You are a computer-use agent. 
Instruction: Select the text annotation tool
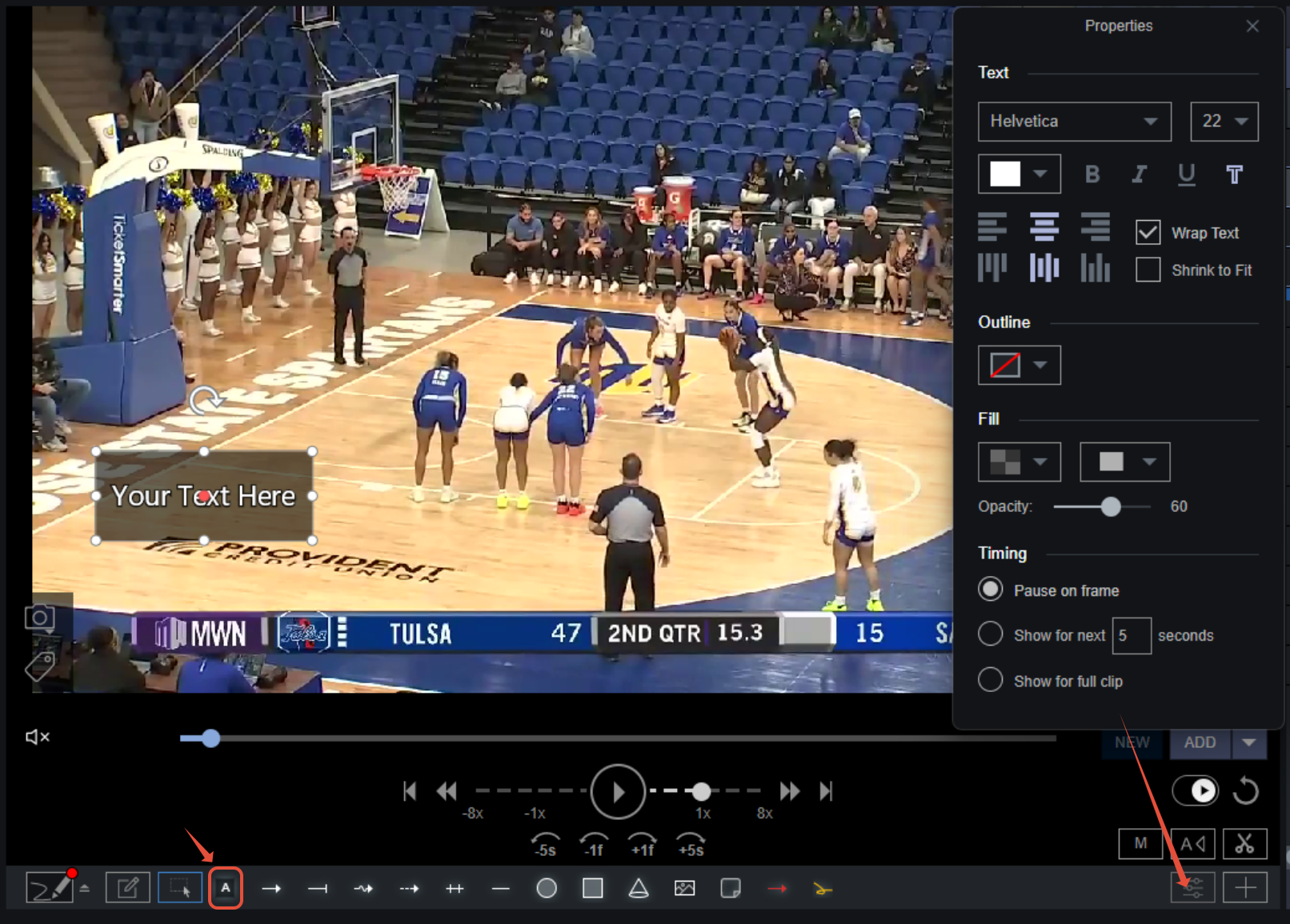[x=226, y=888]
